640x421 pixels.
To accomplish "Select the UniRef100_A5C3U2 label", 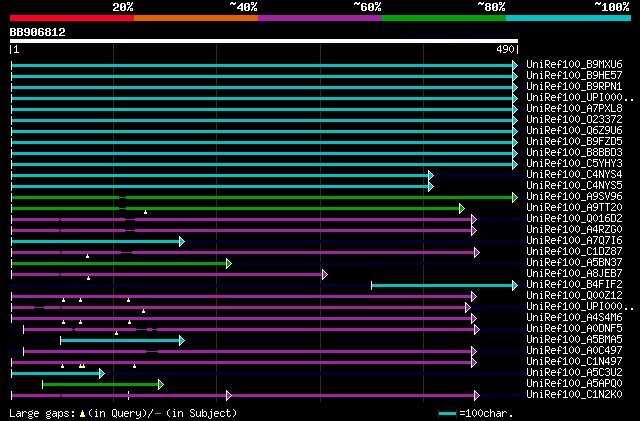I will (574, 373).
